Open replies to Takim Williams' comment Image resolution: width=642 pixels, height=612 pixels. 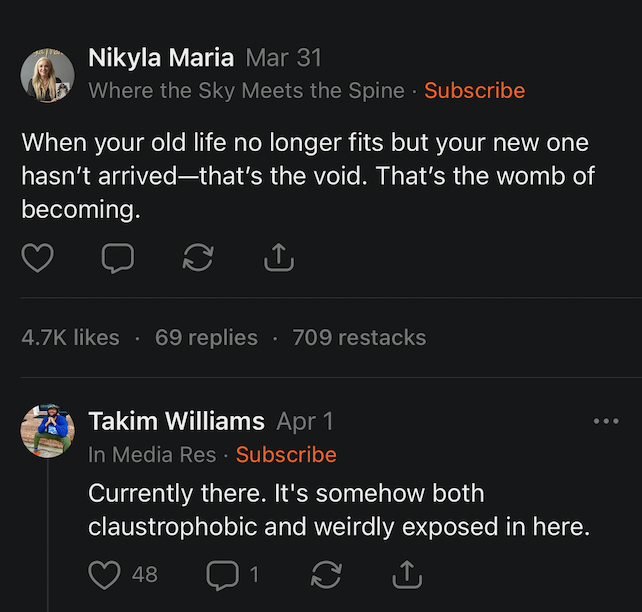pyautogui.click(x=221, y=574)
